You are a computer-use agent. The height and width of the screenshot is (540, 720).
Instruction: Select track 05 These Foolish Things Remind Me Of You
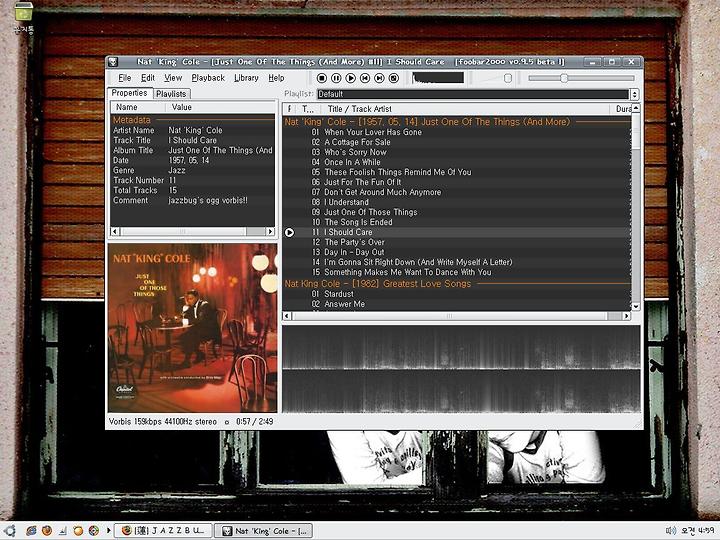457,172
